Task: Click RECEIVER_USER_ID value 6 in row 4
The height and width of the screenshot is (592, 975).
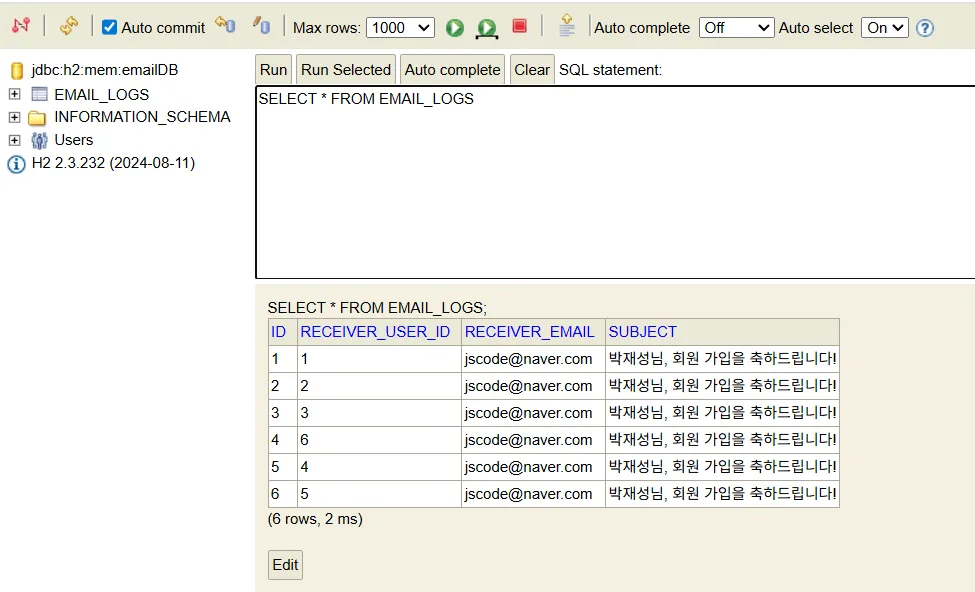Action: 379,440
